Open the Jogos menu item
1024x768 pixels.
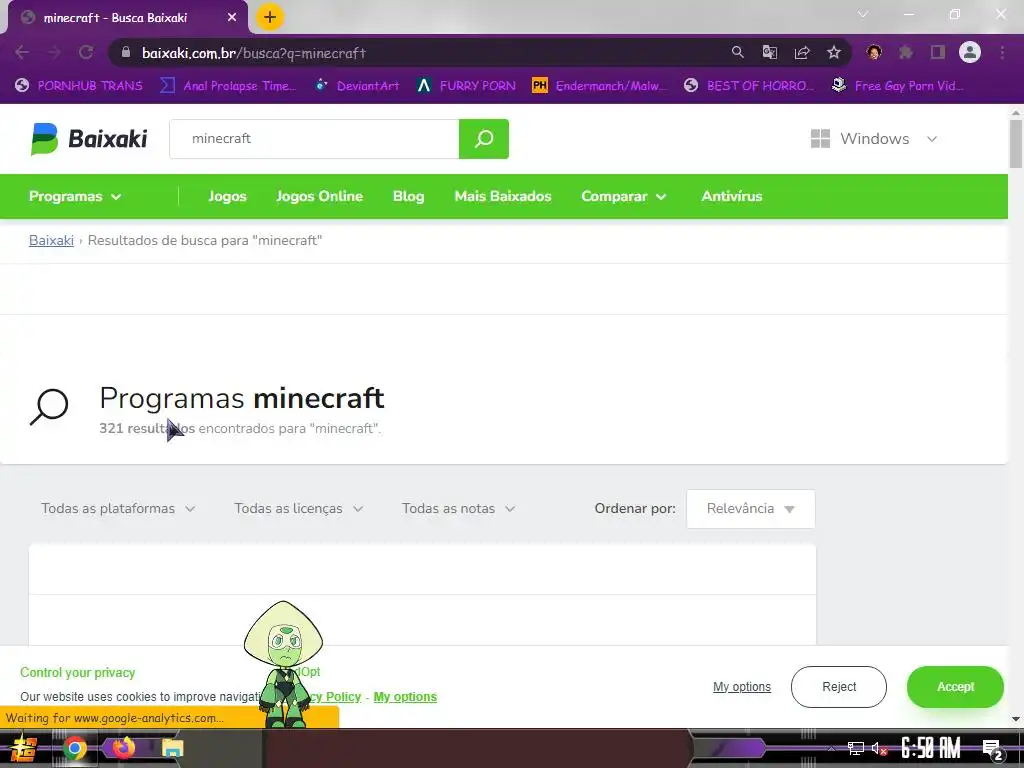(x=227, y=197)
